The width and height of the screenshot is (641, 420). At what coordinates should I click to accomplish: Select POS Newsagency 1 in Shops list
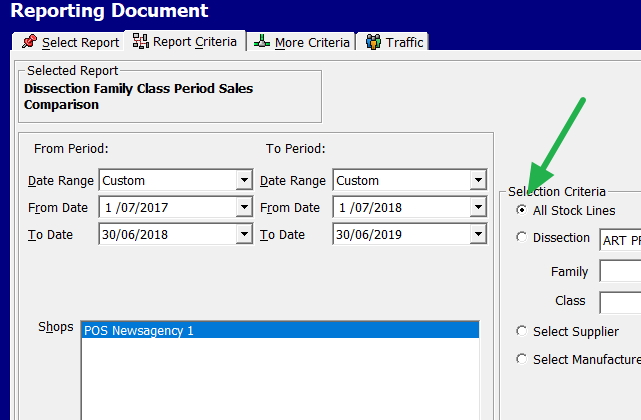click(x=280, y=330)
